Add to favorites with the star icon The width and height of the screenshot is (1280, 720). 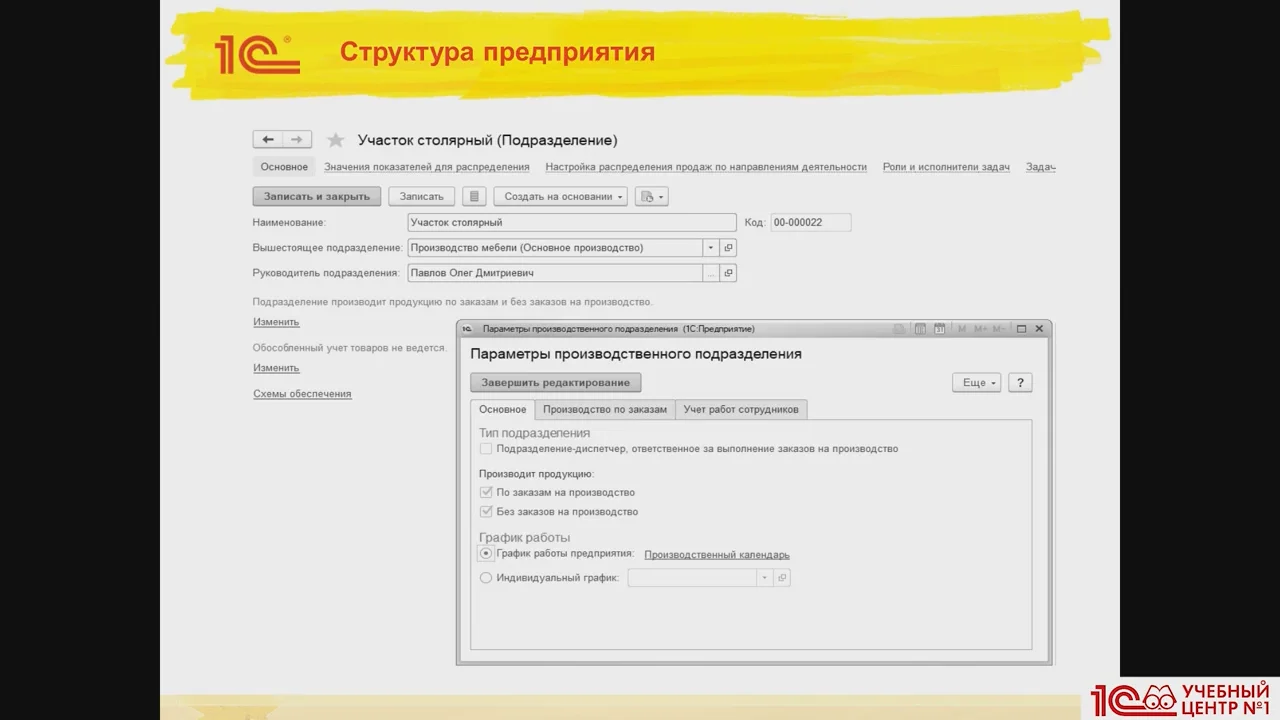[336, 140]
